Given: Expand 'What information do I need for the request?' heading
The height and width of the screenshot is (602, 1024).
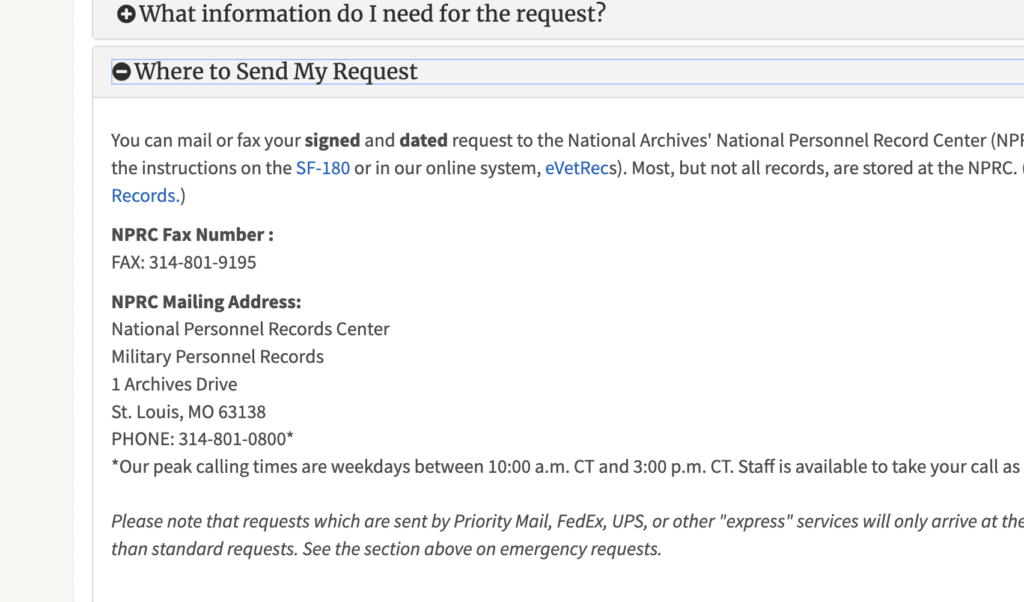Looking at the screenshot, I should coord(372,14).
